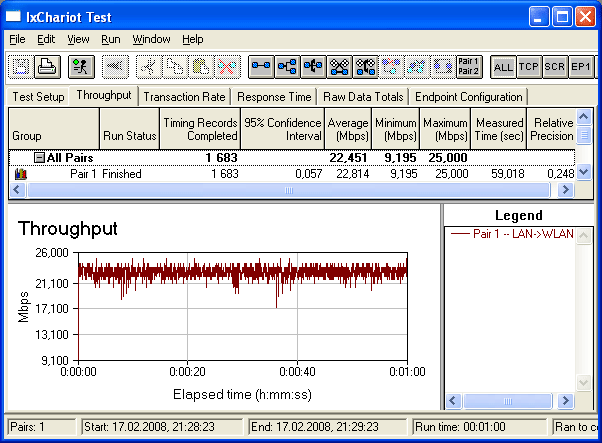Click the Measured Time (sec) column header
Screen dimensions: 602x443
(x=499, y=129)
